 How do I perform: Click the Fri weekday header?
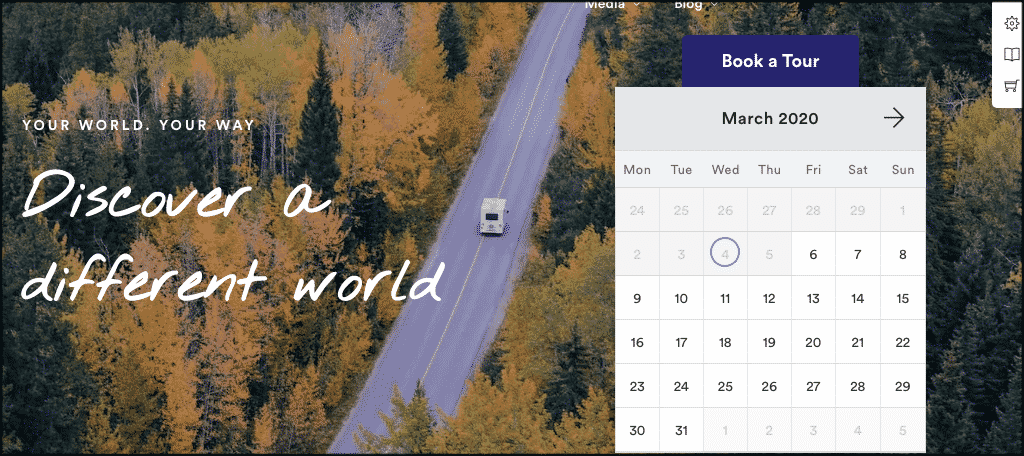coord(813,170)
